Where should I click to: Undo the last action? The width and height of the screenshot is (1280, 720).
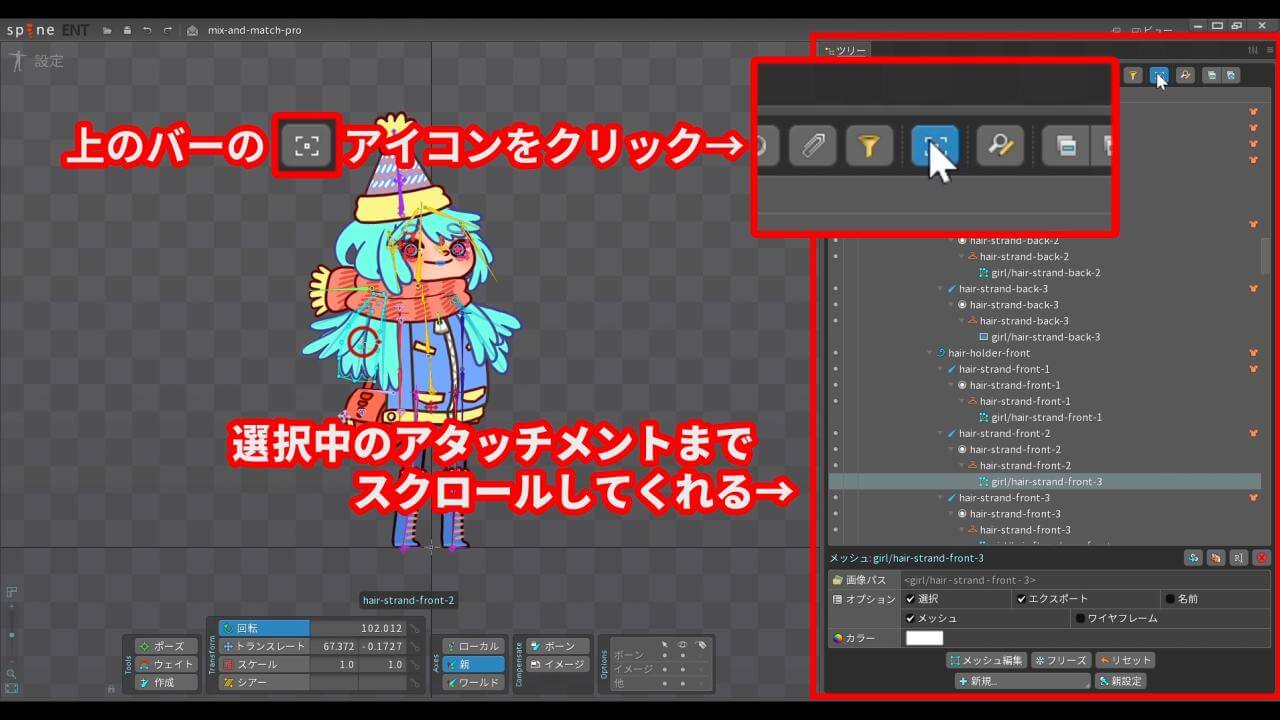(147, 30)
